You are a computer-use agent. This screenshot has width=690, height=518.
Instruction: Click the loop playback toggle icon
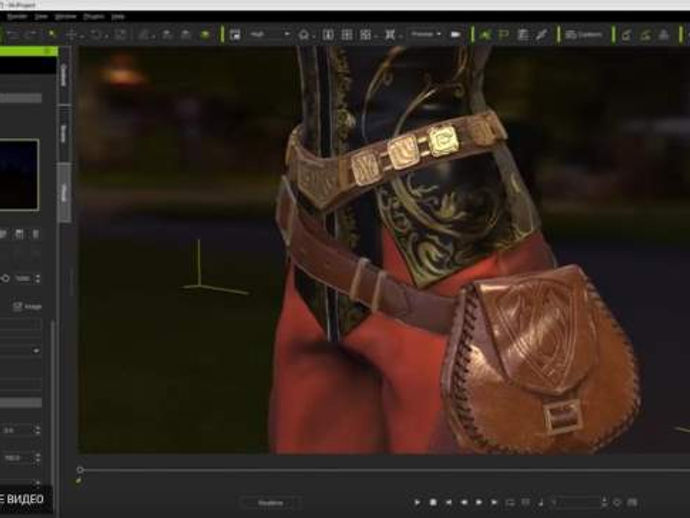click(x=510, y=502)
